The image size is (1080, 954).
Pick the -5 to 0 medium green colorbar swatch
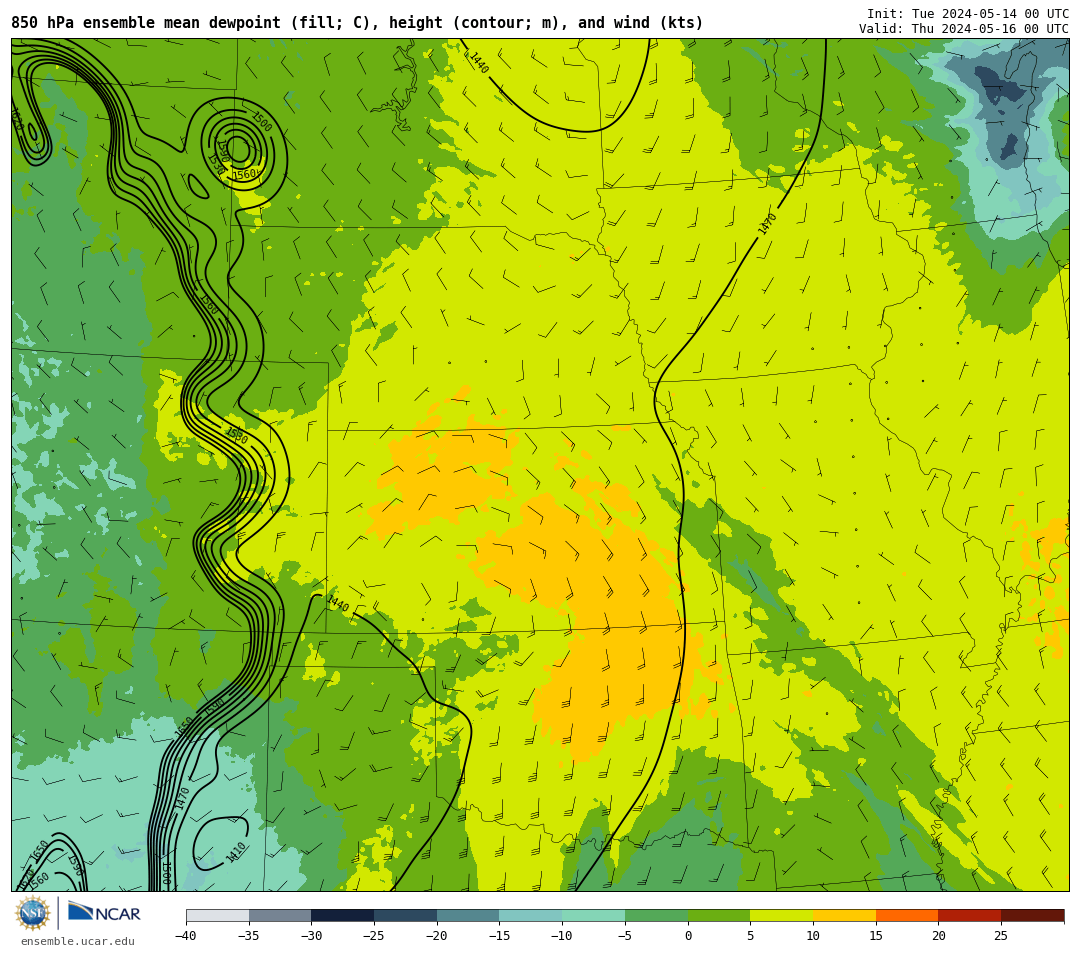tap(656, 915)
